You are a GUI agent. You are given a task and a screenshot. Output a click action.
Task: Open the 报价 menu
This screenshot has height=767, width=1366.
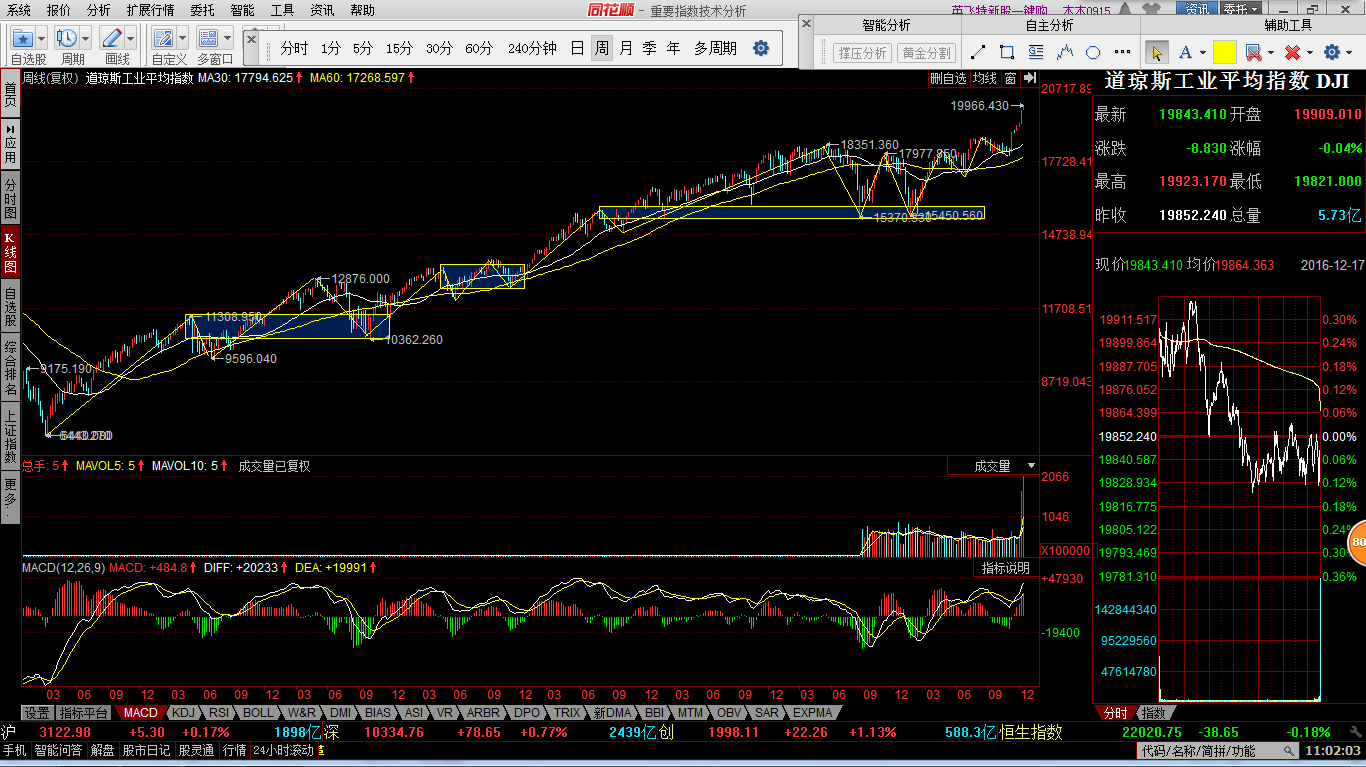click(x=59, y=10)
